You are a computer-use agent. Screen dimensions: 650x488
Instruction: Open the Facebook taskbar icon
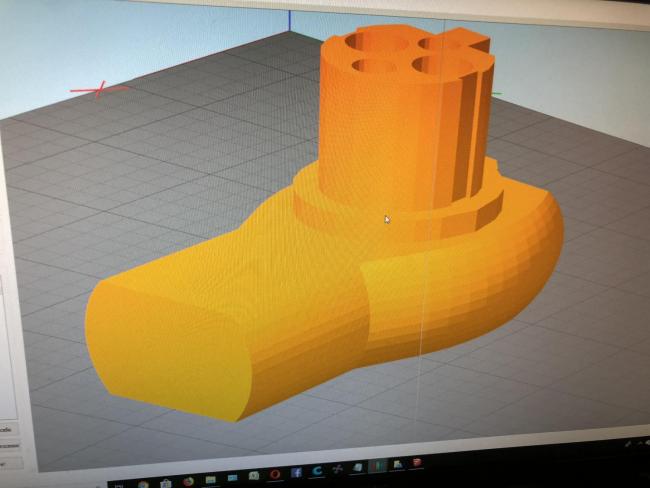(x=297, y=473)
